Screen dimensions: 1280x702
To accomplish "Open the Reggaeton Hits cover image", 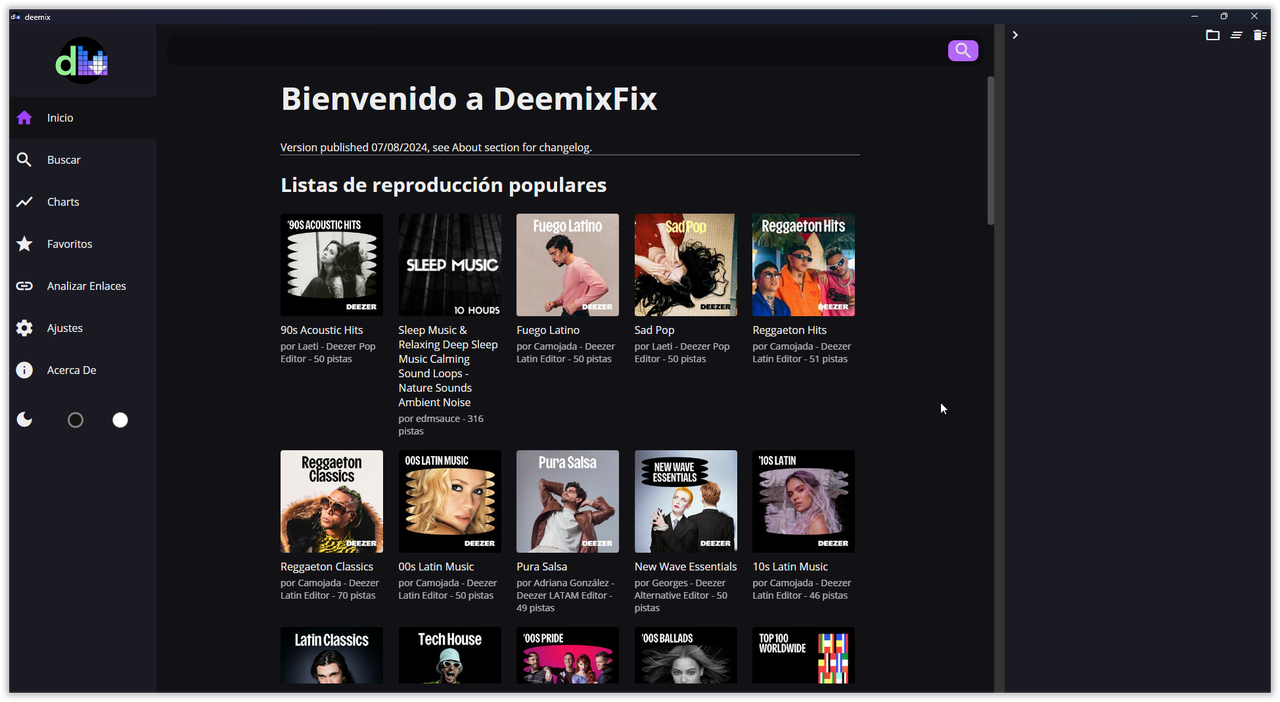I will click(x=804, y=265).
